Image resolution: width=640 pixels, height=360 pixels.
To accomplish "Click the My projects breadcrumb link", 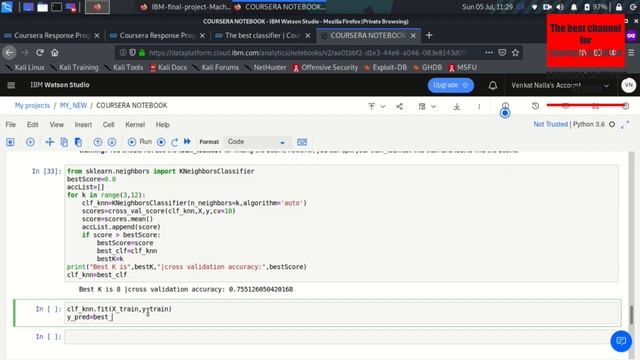I will (32, 105).
